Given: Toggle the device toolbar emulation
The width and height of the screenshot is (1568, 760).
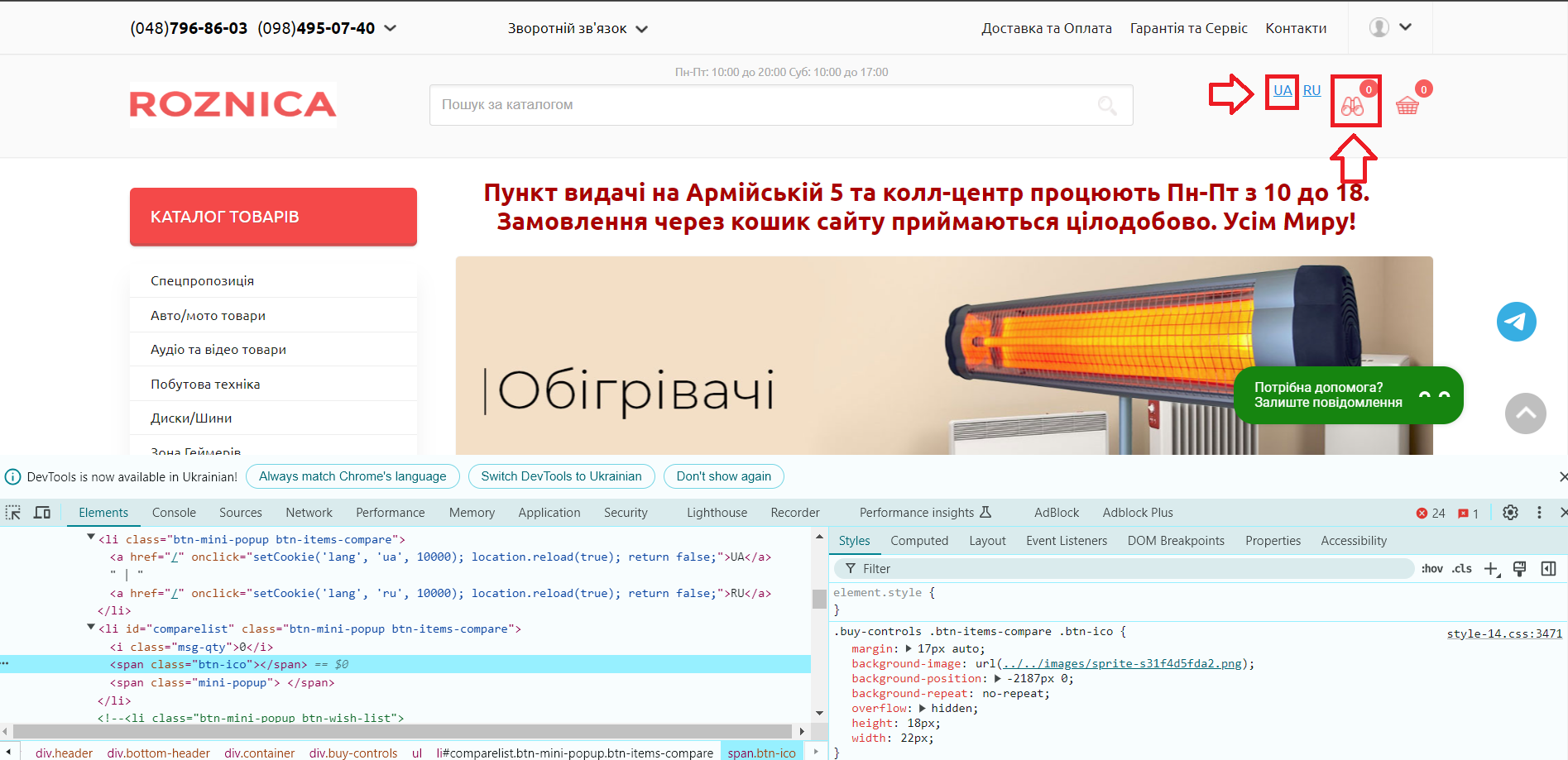Looking at the screenshot, I should [42, 513].
